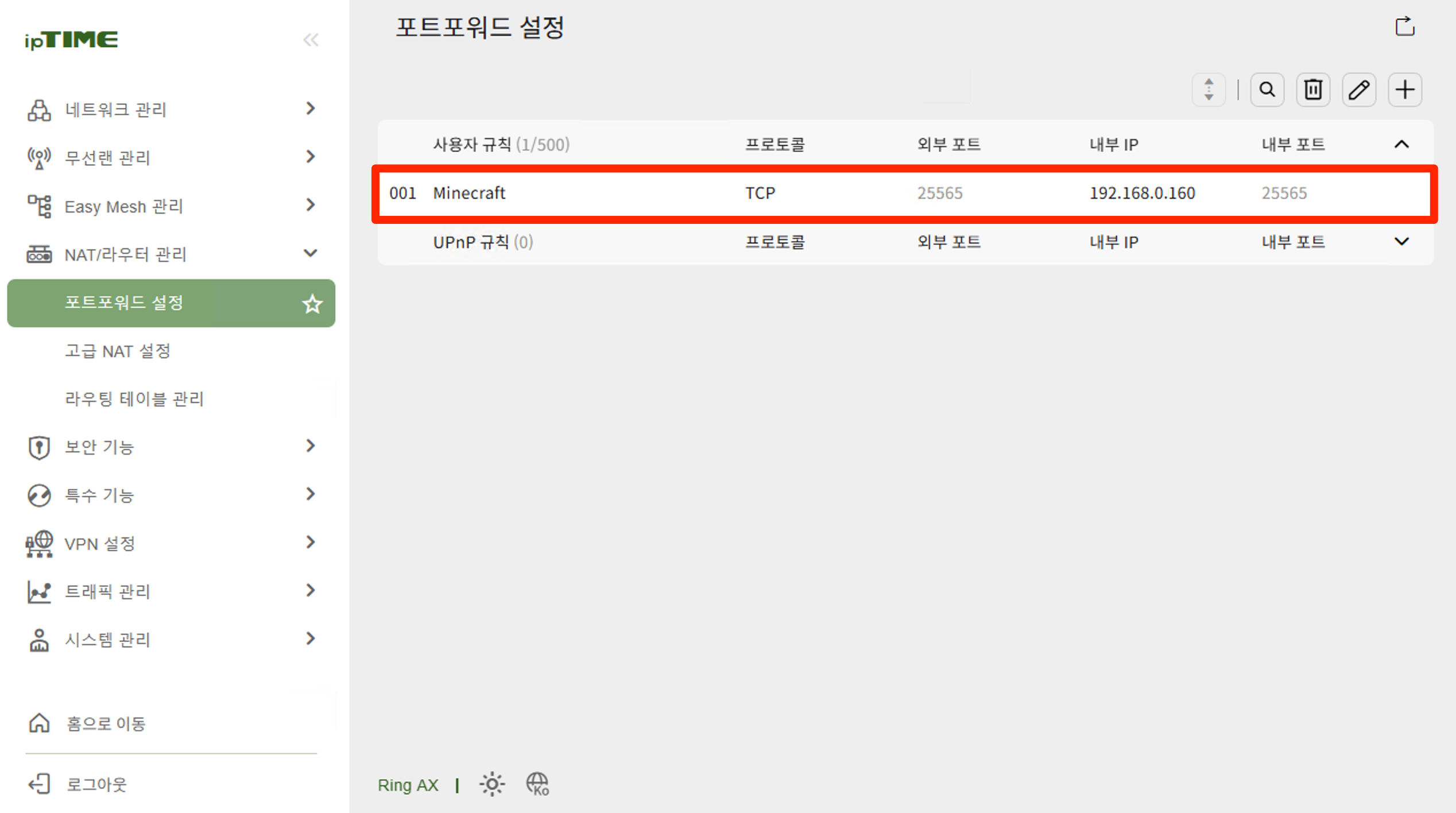This screenshot has width=1456, height=813.
Task: Click the 무선랜 관리 wireless antenna icon
Action: (x=39, y=158)
